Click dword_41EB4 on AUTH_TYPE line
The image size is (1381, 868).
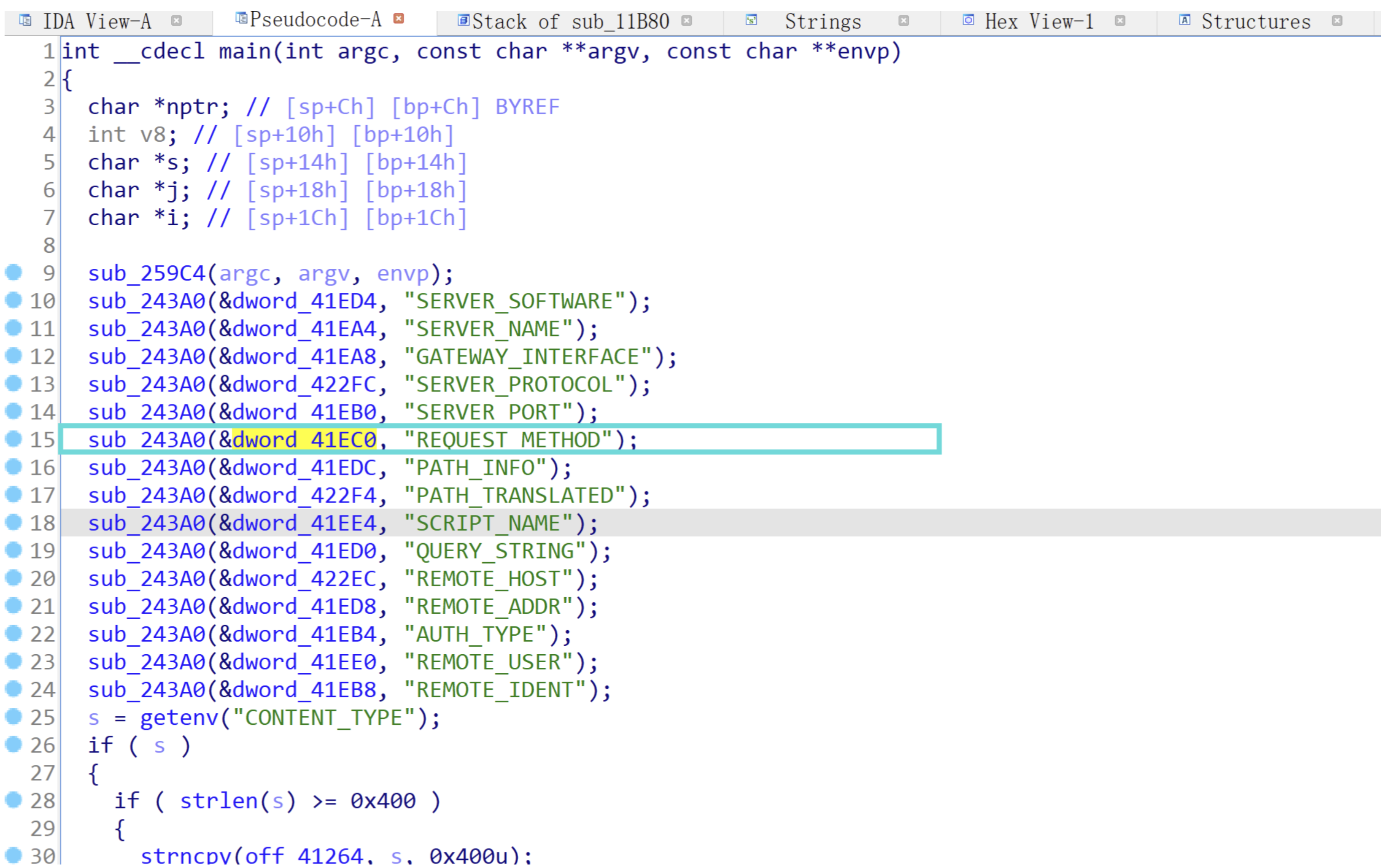point(304,634)
